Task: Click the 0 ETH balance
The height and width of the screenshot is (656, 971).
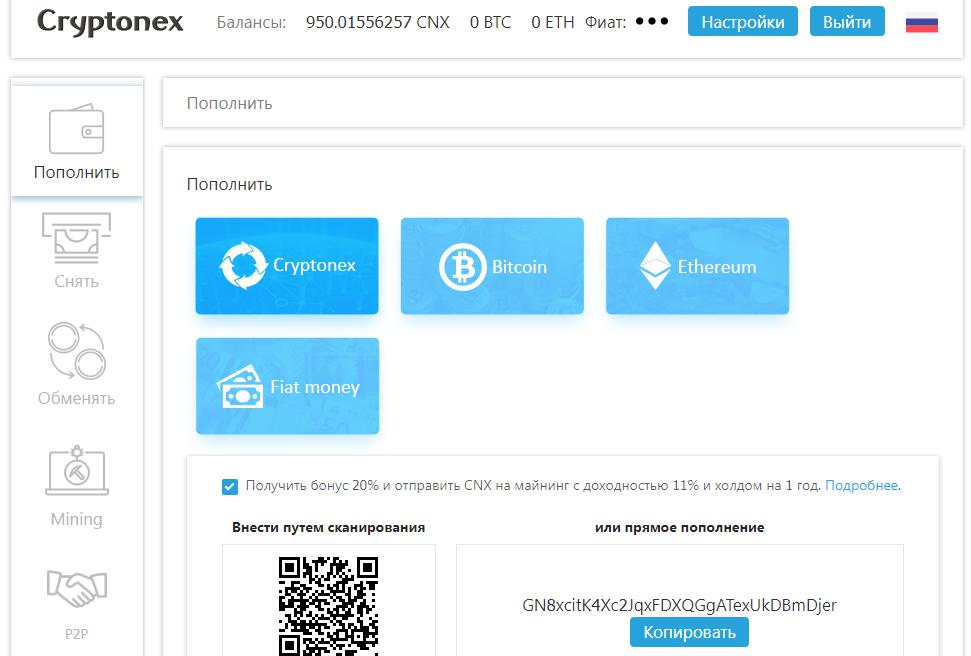Action: click(x=553, y=22)
